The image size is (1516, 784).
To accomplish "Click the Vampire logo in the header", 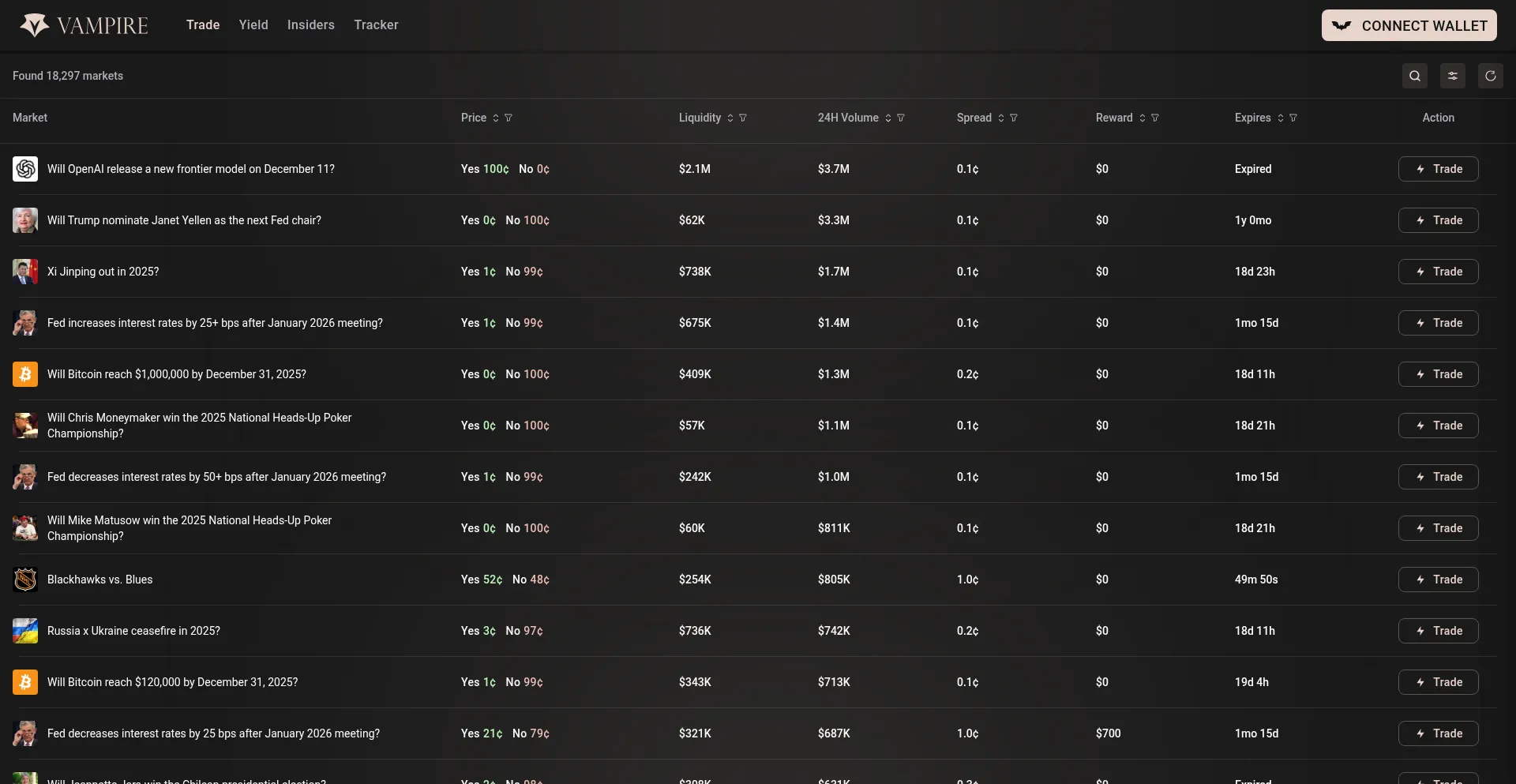I will (x=84, y=25).
